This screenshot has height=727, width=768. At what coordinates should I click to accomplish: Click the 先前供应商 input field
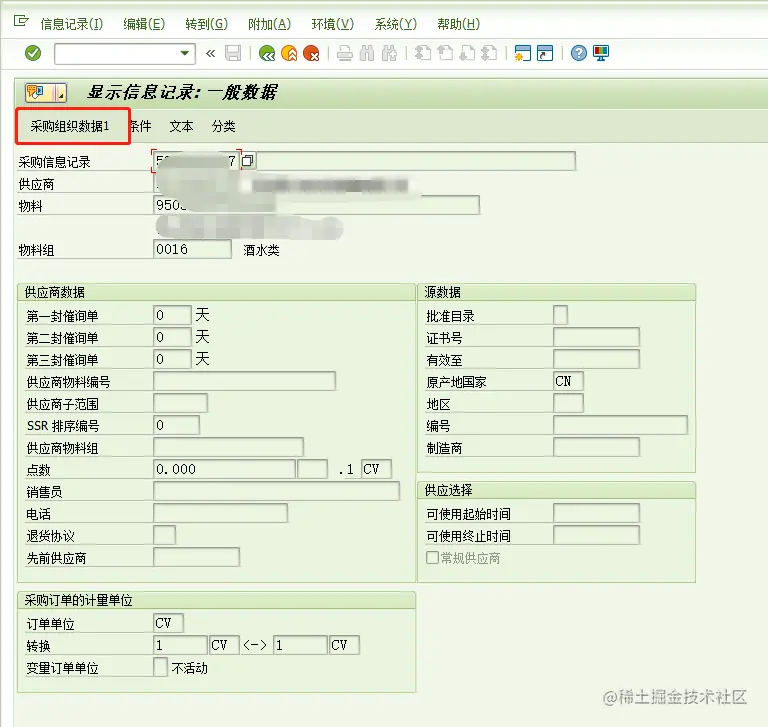[x=196, y=557]
